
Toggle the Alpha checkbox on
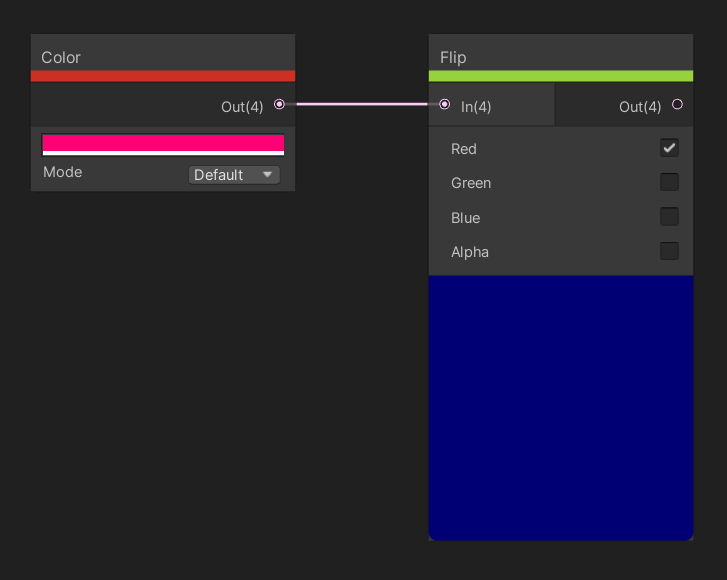(x=669, y=251)
